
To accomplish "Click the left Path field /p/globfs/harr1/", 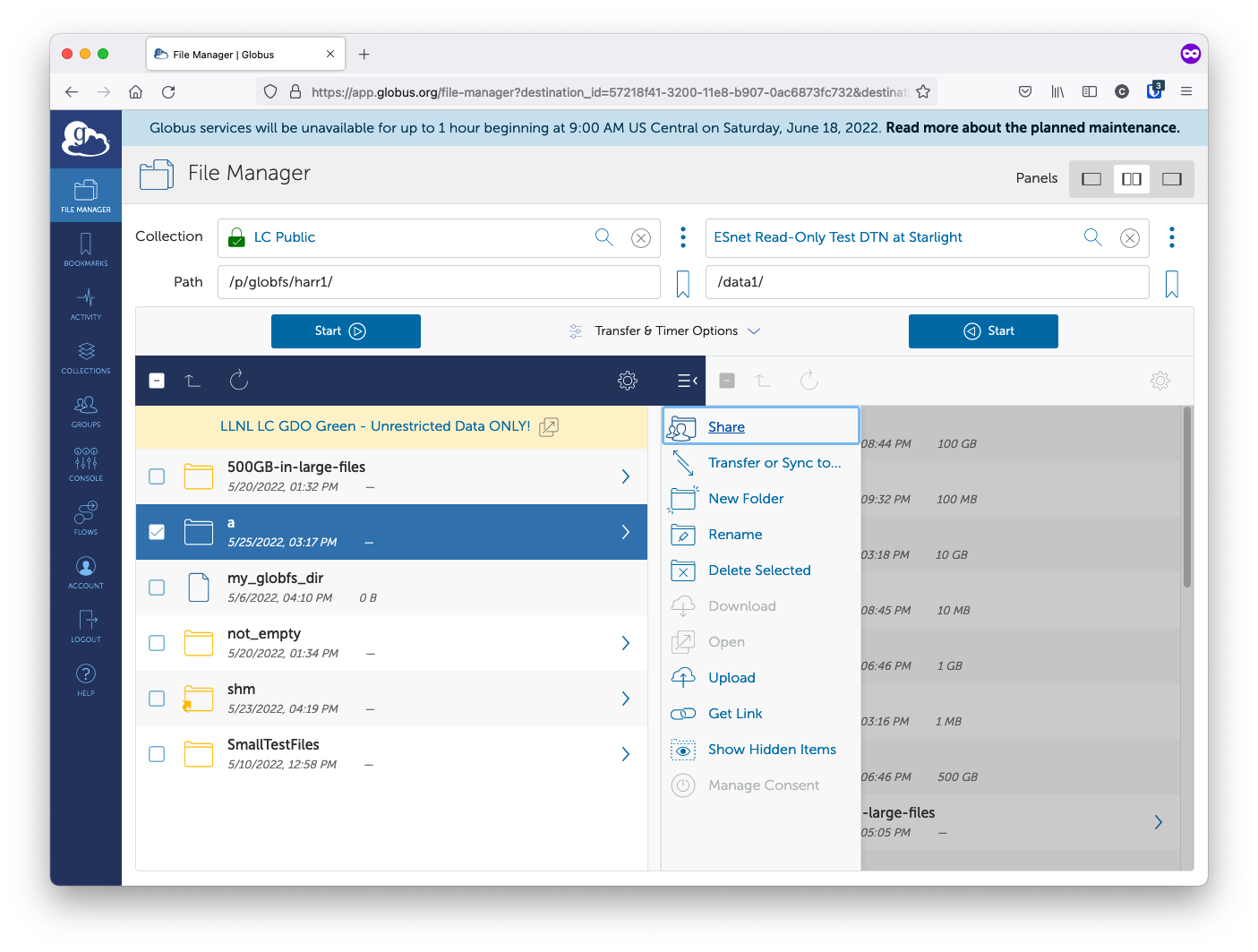I will 439,282.
